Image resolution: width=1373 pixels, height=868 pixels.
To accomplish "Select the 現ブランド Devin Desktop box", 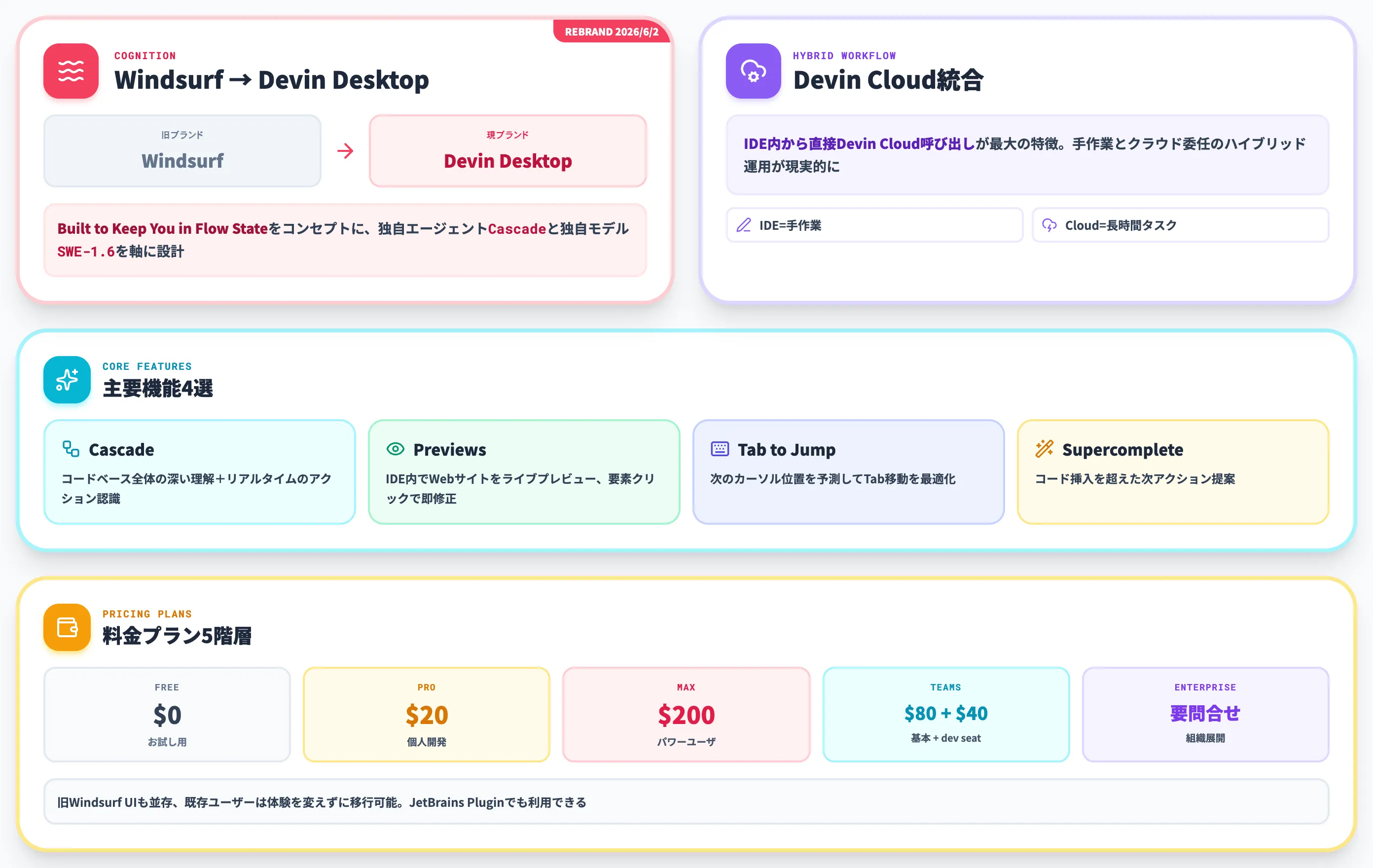I will [507, 151].
